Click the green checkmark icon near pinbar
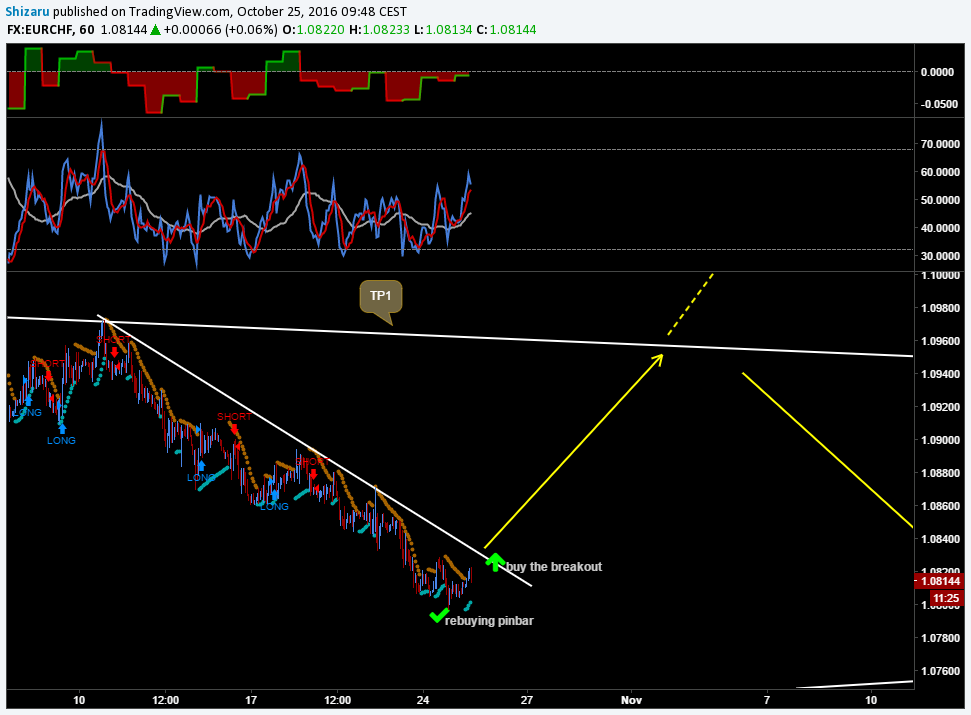The width and height of the screenshot is (971, 715). click(x=438, y=615)
